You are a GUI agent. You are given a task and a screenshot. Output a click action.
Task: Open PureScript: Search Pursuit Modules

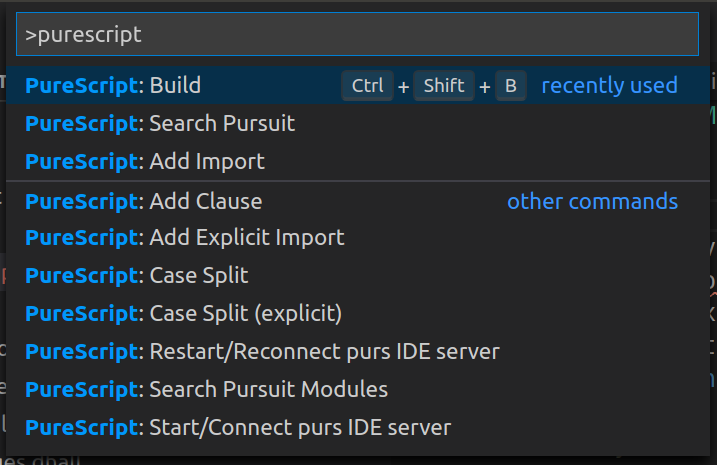click(x=358, y=389)
